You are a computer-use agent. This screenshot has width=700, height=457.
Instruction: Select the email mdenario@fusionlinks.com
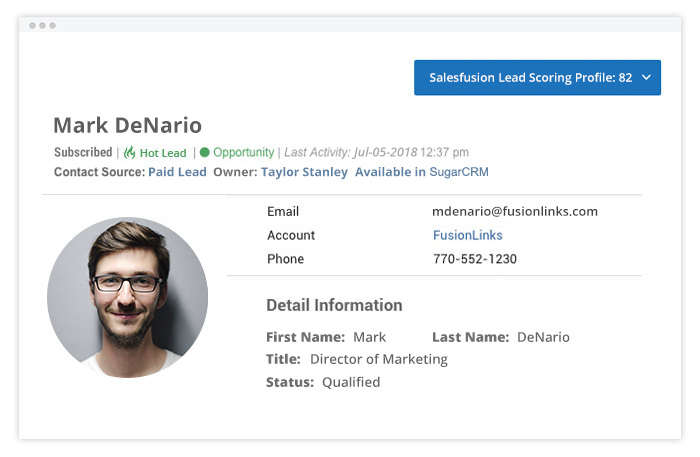coord(515,212)
